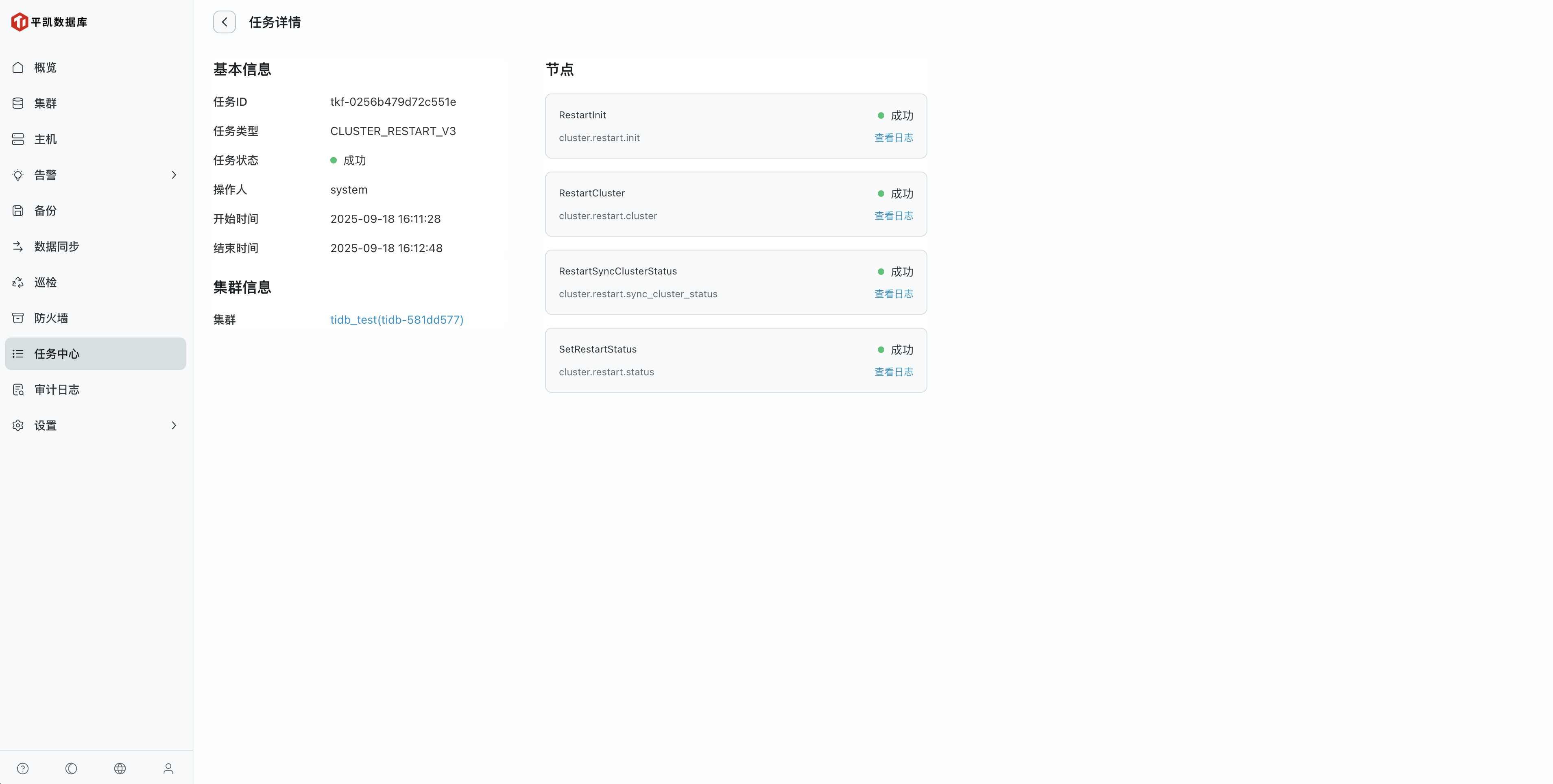View log for the RestartInit node
This screenshot has width=1553, height=784.
(x=894, y=138)
